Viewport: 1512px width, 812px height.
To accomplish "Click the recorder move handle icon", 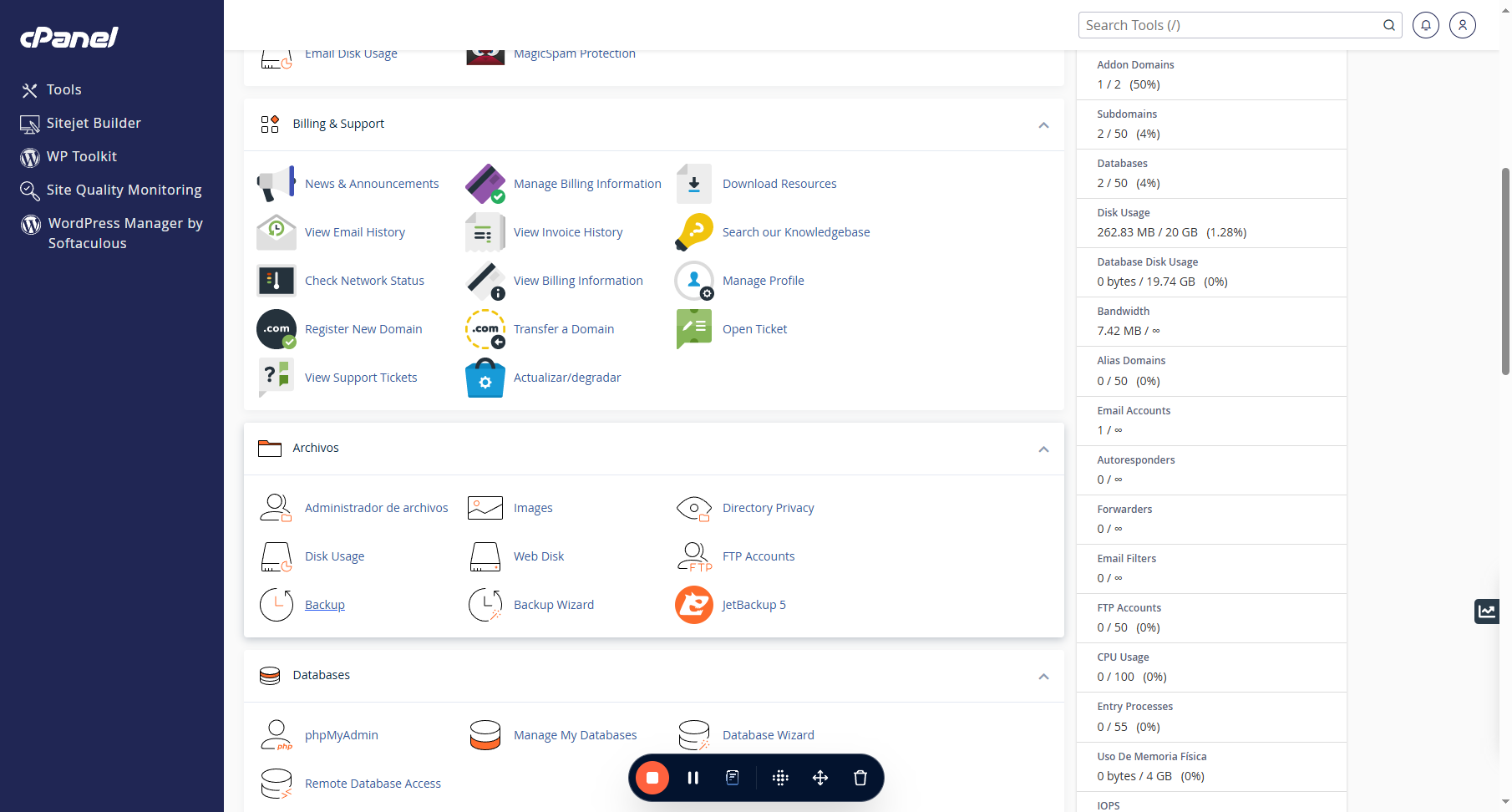I will coord(820,778).
